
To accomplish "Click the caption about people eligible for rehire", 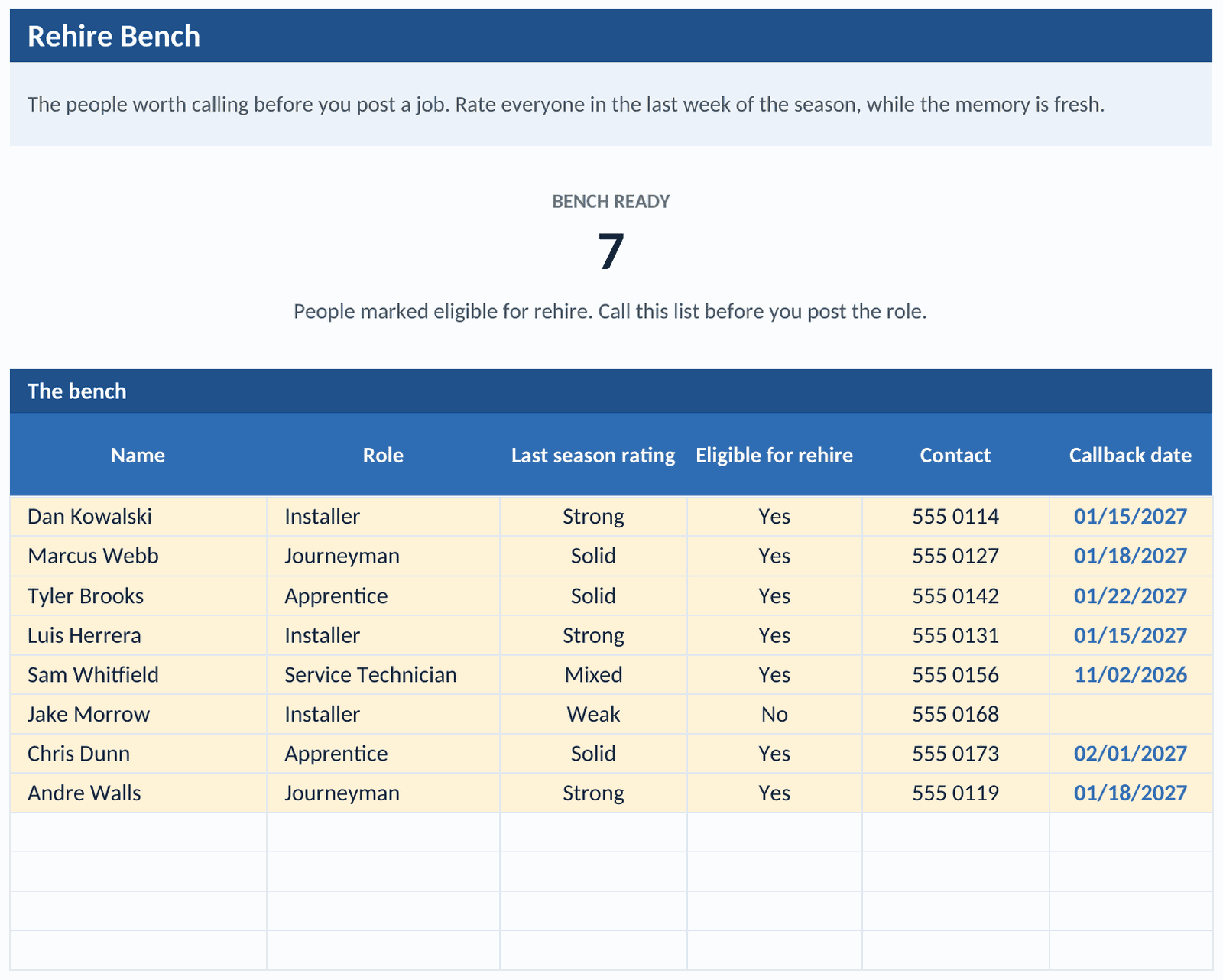I will [610, 311].
